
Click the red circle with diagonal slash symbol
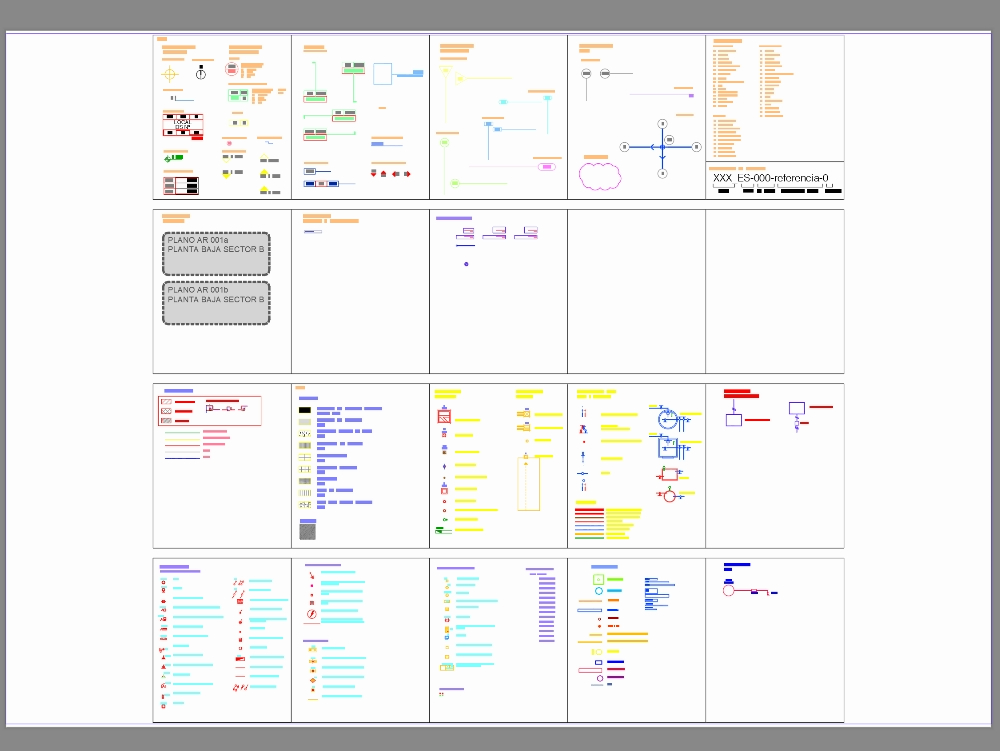pyautogui.click(x=311, y=614)
